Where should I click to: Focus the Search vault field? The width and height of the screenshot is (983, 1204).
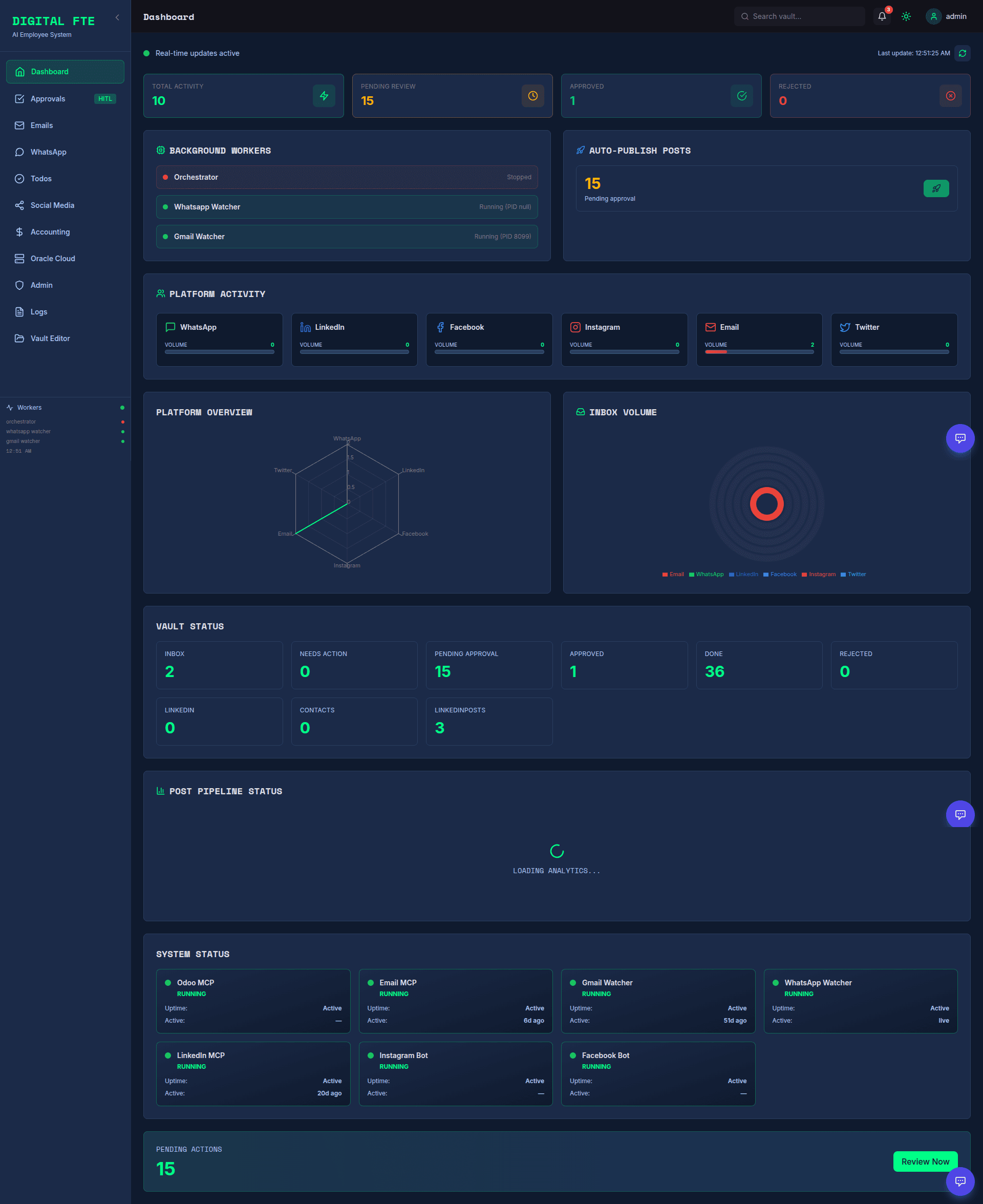pos(800,16)
